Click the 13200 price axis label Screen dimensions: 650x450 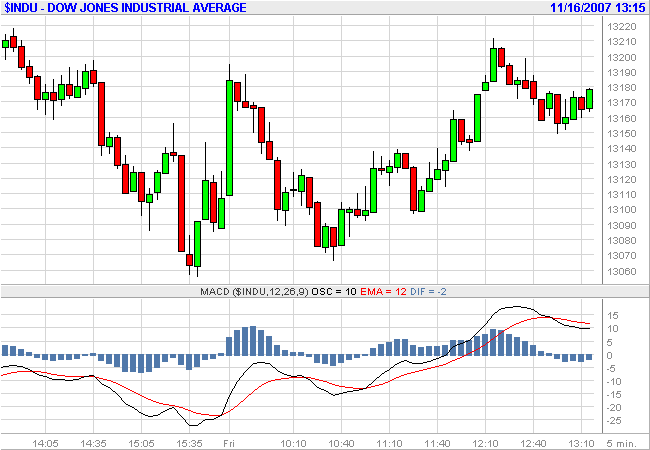pyautogui.click(x=621, y=58)
